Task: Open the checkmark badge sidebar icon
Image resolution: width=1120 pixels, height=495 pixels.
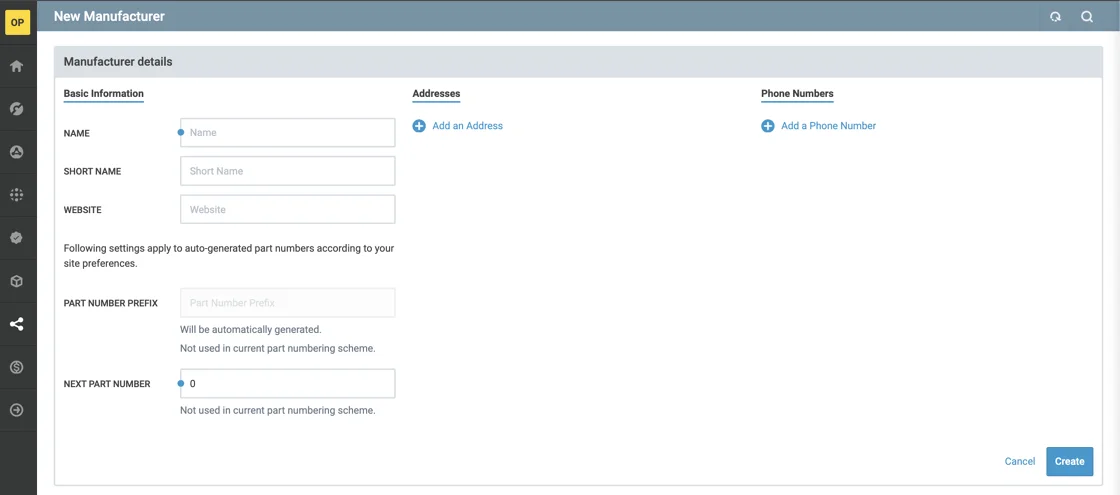Action: tap(16, 238)
